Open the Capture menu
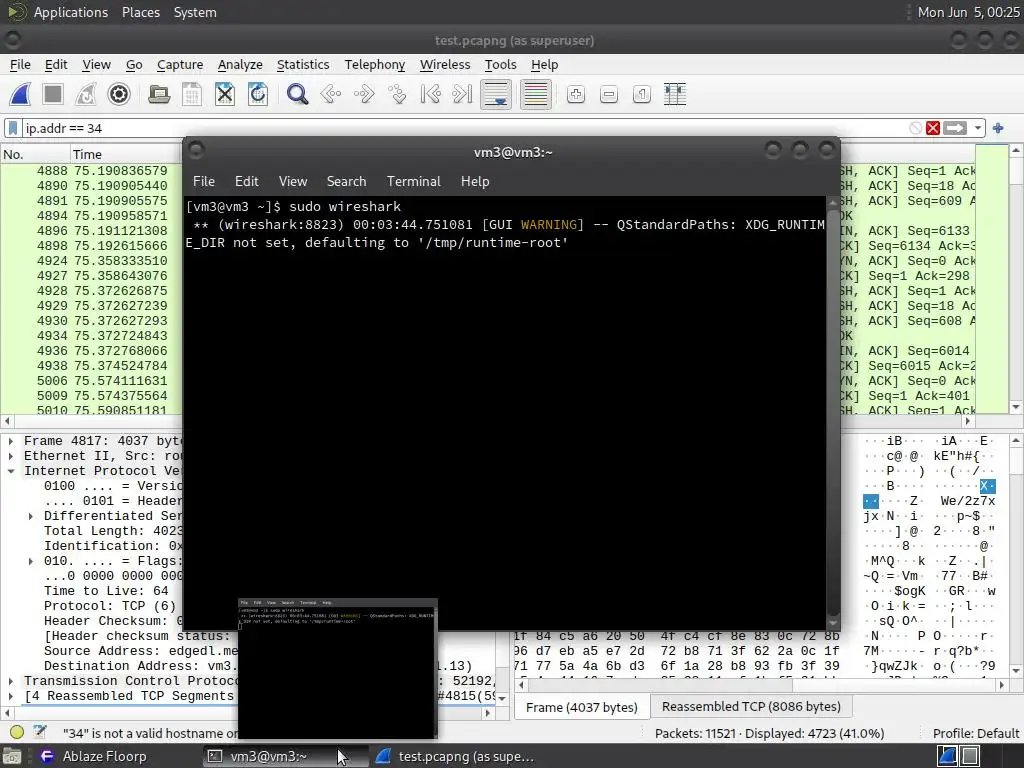Viewport: 1024px width, 768px height. [x=180, y=65]
